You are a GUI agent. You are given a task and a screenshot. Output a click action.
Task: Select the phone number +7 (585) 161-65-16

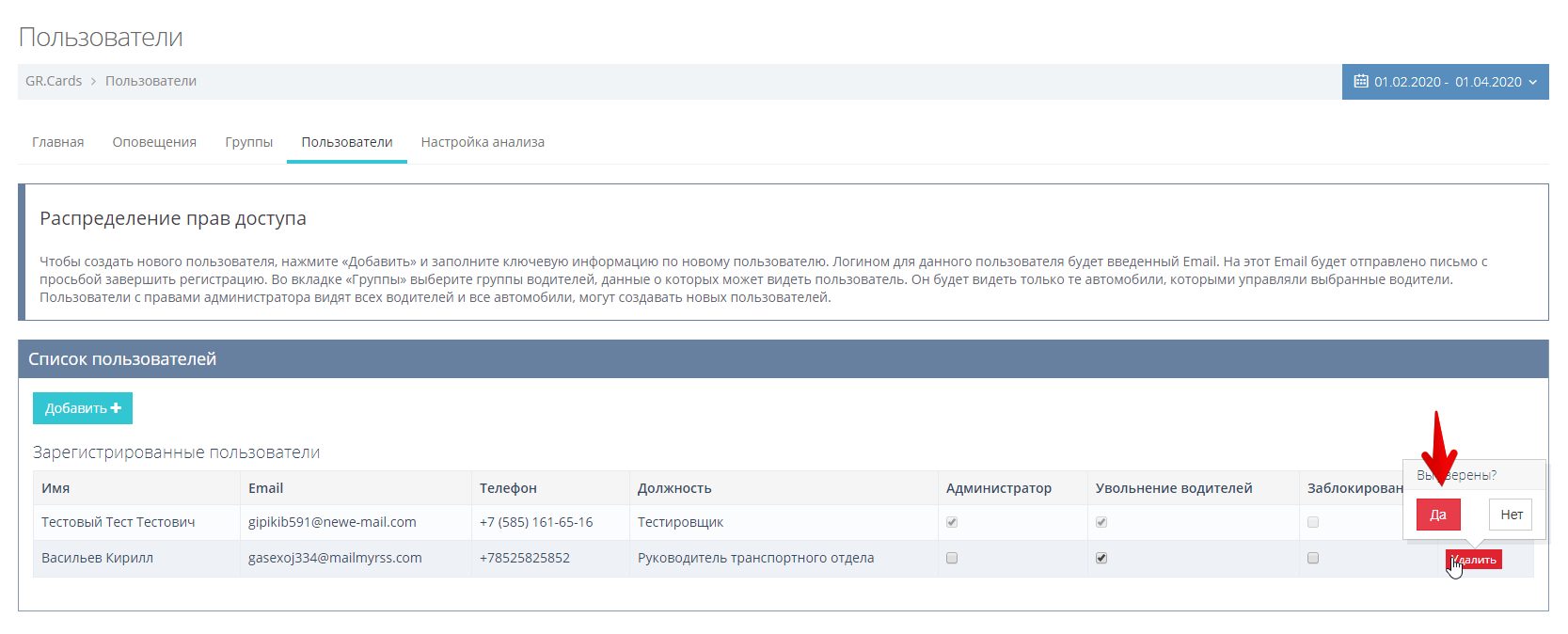[536, 522]
